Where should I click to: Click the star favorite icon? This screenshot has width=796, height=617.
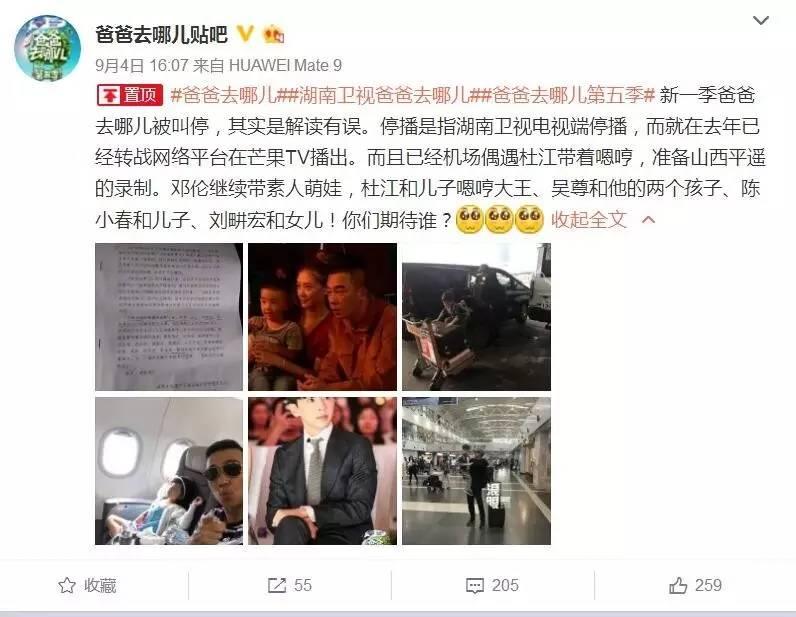(67, 586)
